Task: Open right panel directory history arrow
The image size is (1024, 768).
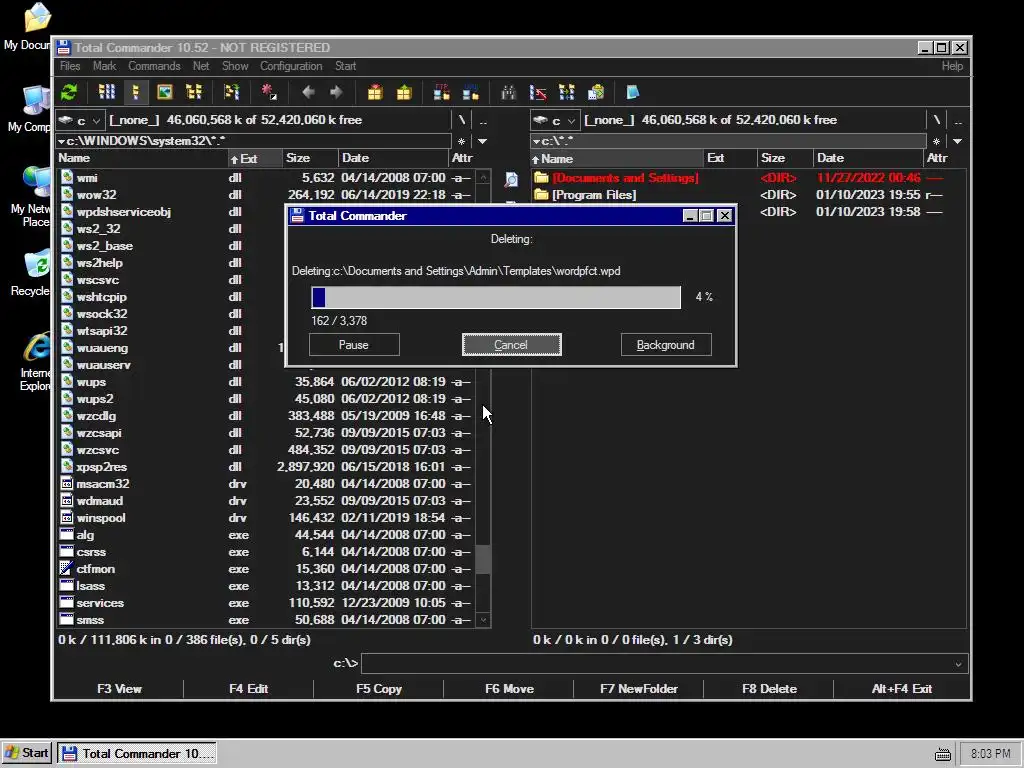Action: (x=957, y=141)
